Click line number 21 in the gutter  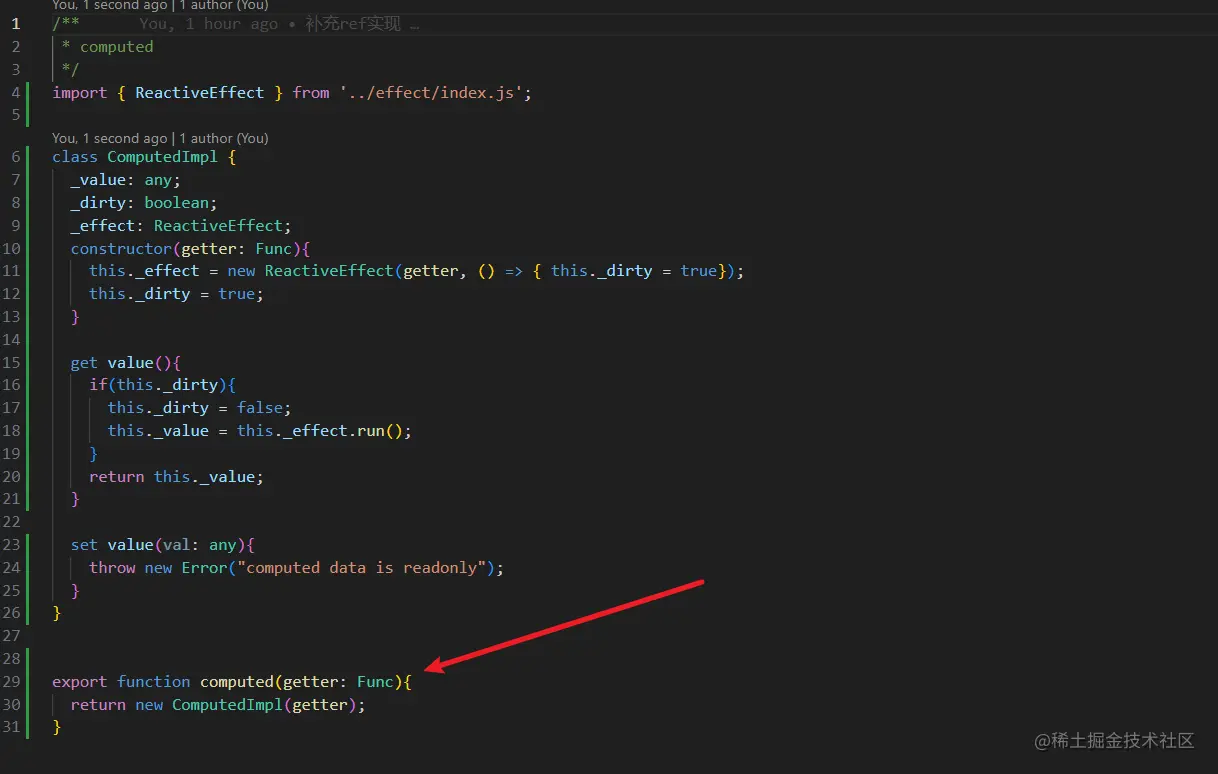click(11, 499)
